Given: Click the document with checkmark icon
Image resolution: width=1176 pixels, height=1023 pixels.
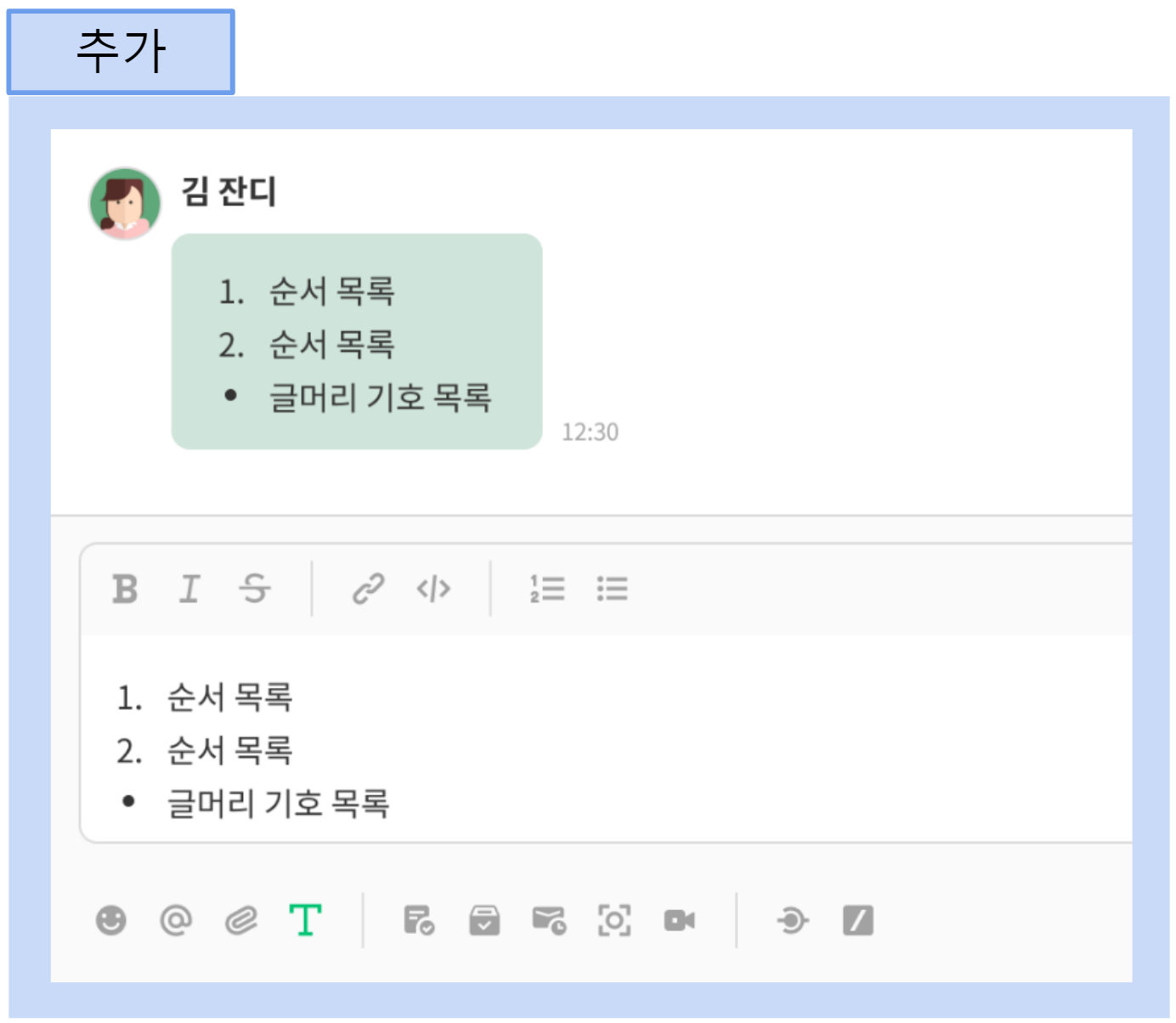Looking at the screenshot, I should click(419, 920).
